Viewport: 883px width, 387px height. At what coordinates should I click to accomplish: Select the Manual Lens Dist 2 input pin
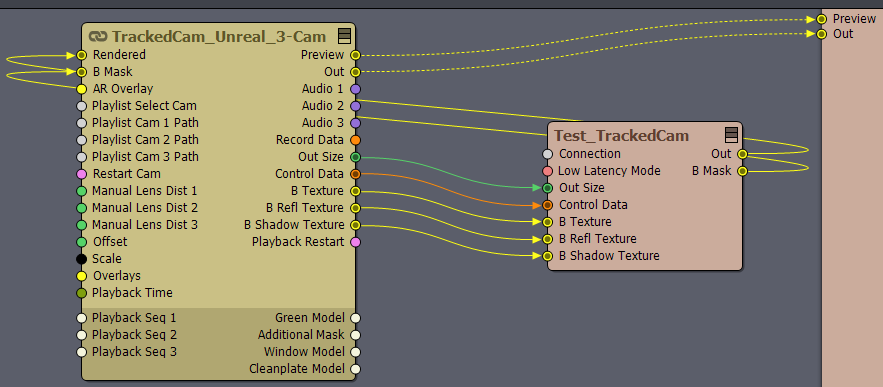pyautogui.click(x=82, y=208)
